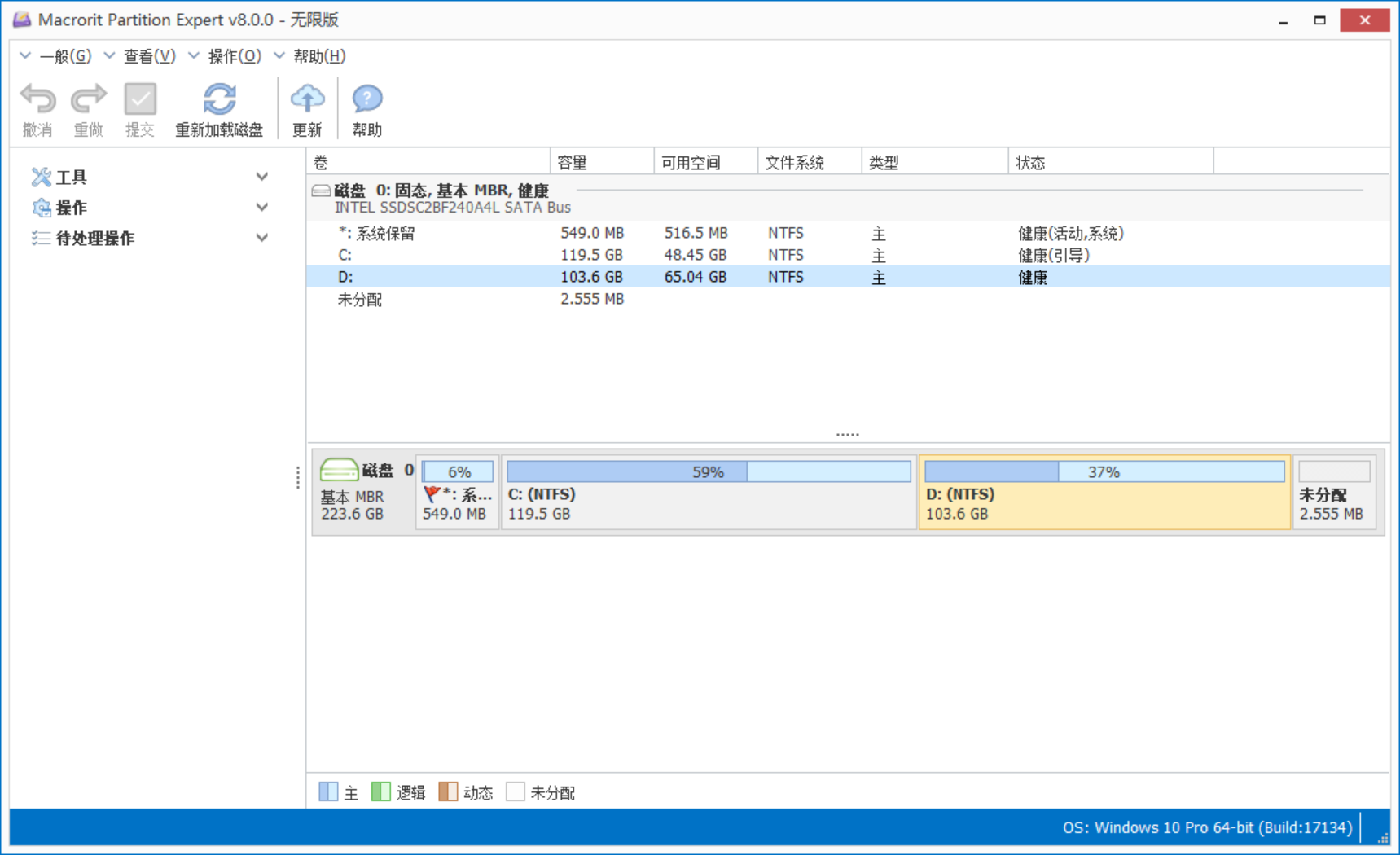Screen dimensions: 1400x855
Task: Click the disk 0 drive icon in the list header
Action: 321,191
